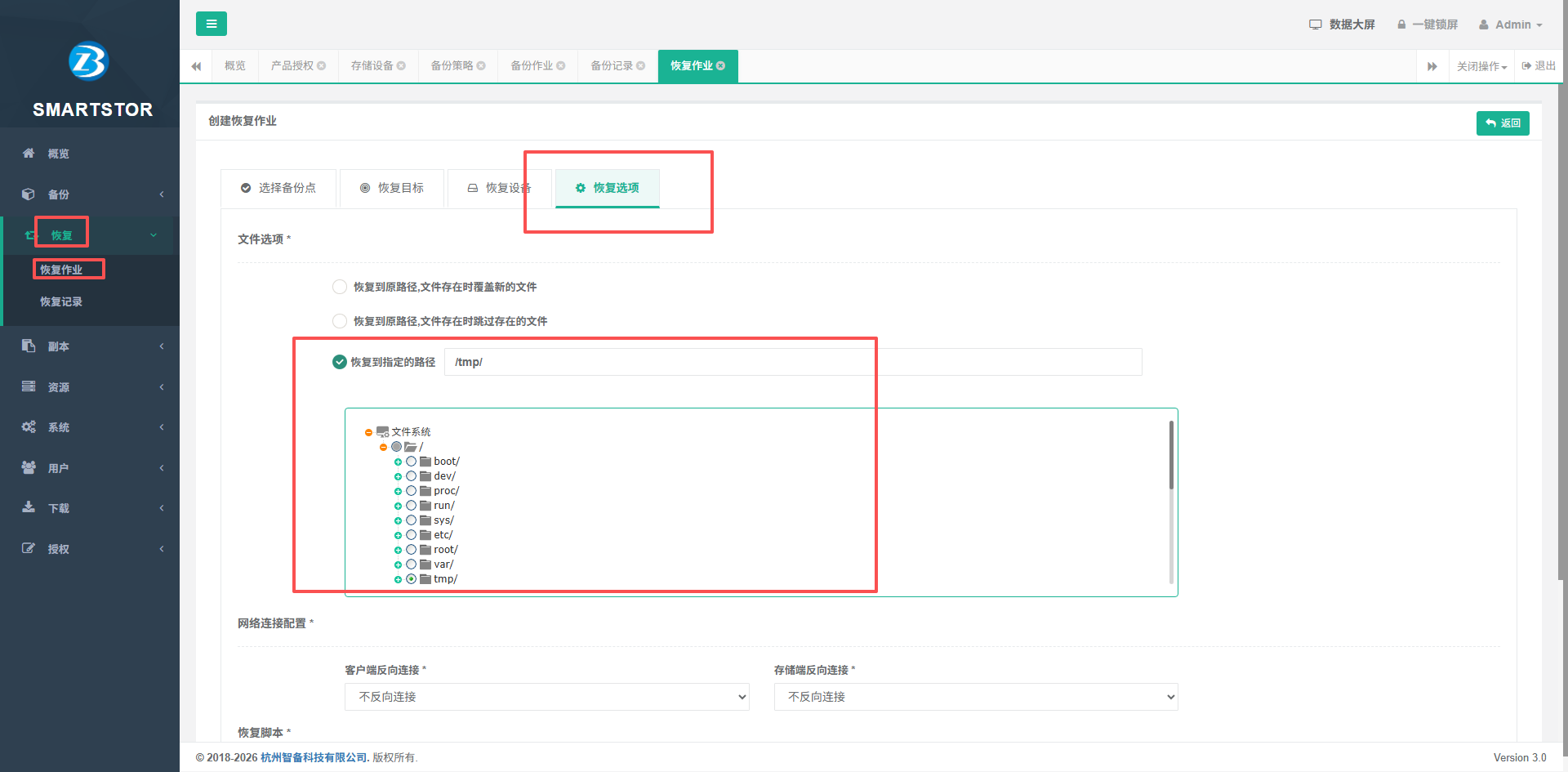
Task: Close the 产品授权 tab
Action: coord(322,66)
